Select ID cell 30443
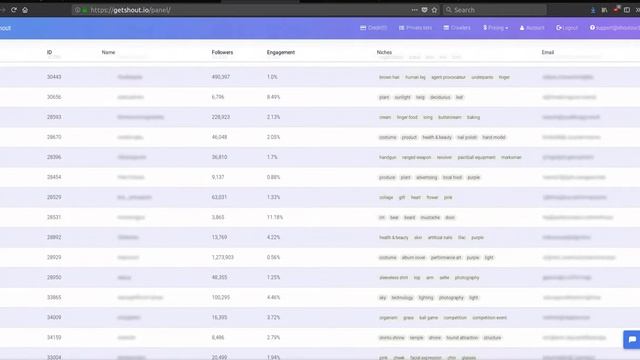This screenshot has width=640, height=360. (54, 77)
